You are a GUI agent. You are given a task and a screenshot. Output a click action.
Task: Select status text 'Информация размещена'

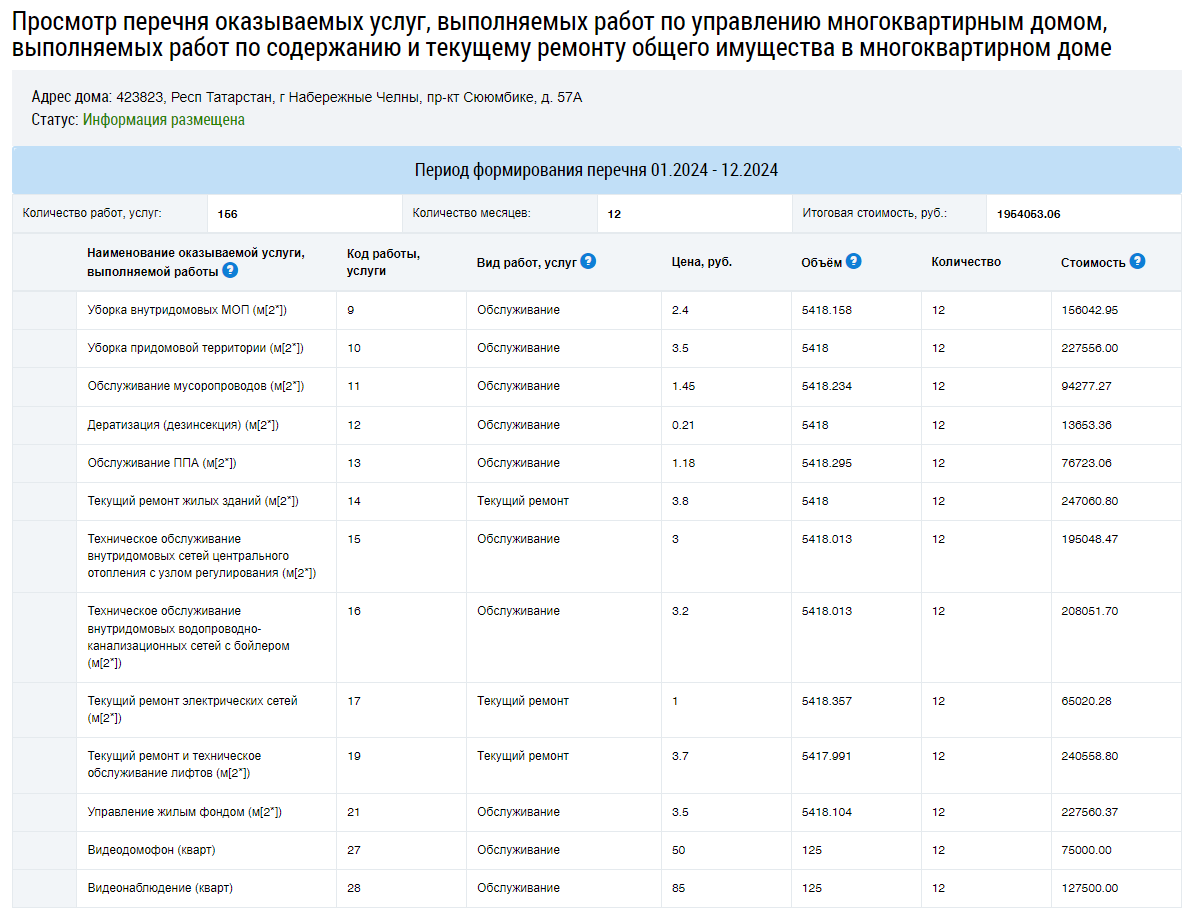pyautogui.click(x=164, y=119)
